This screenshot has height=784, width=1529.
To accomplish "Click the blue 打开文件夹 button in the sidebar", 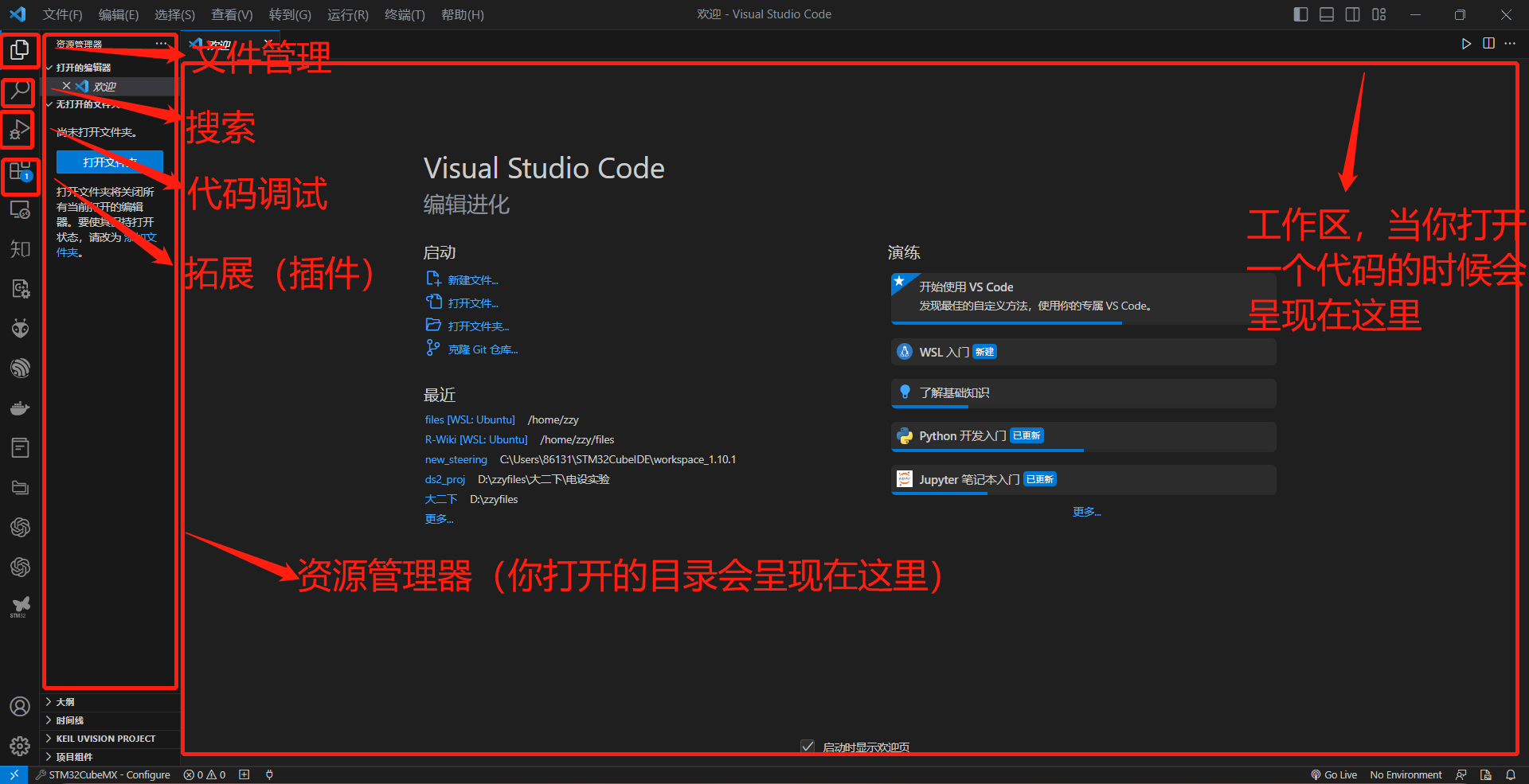I will pyautogui.click(x=110, y=162).
